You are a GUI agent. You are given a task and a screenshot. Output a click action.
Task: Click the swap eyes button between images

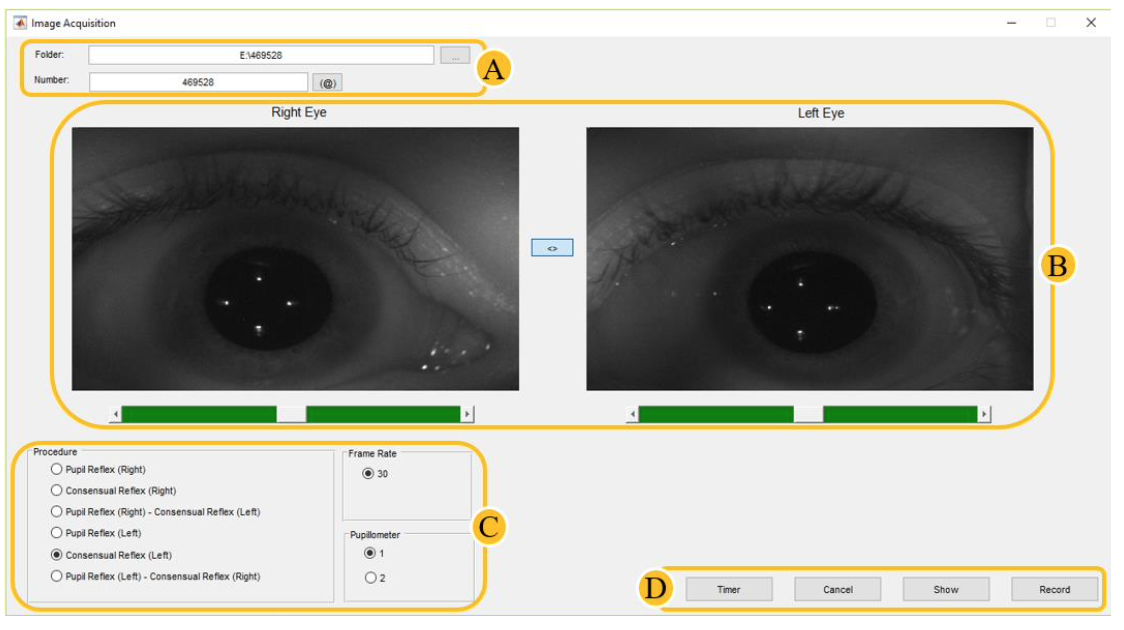click(552, 248)
